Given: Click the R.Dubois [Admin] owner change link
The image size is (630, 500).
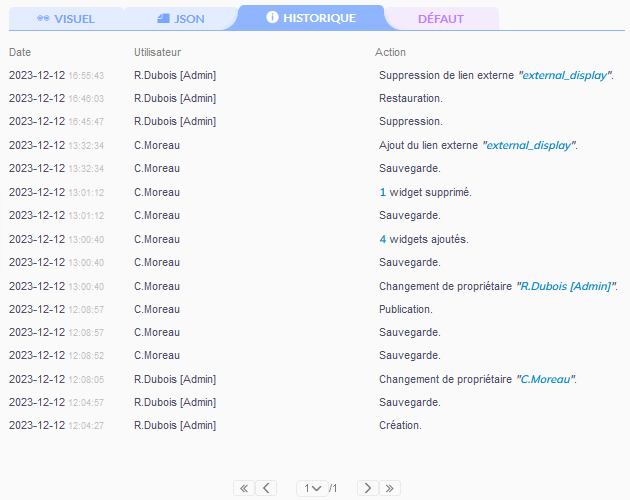Looking at the screenshot, I should (x=565, y=286).
